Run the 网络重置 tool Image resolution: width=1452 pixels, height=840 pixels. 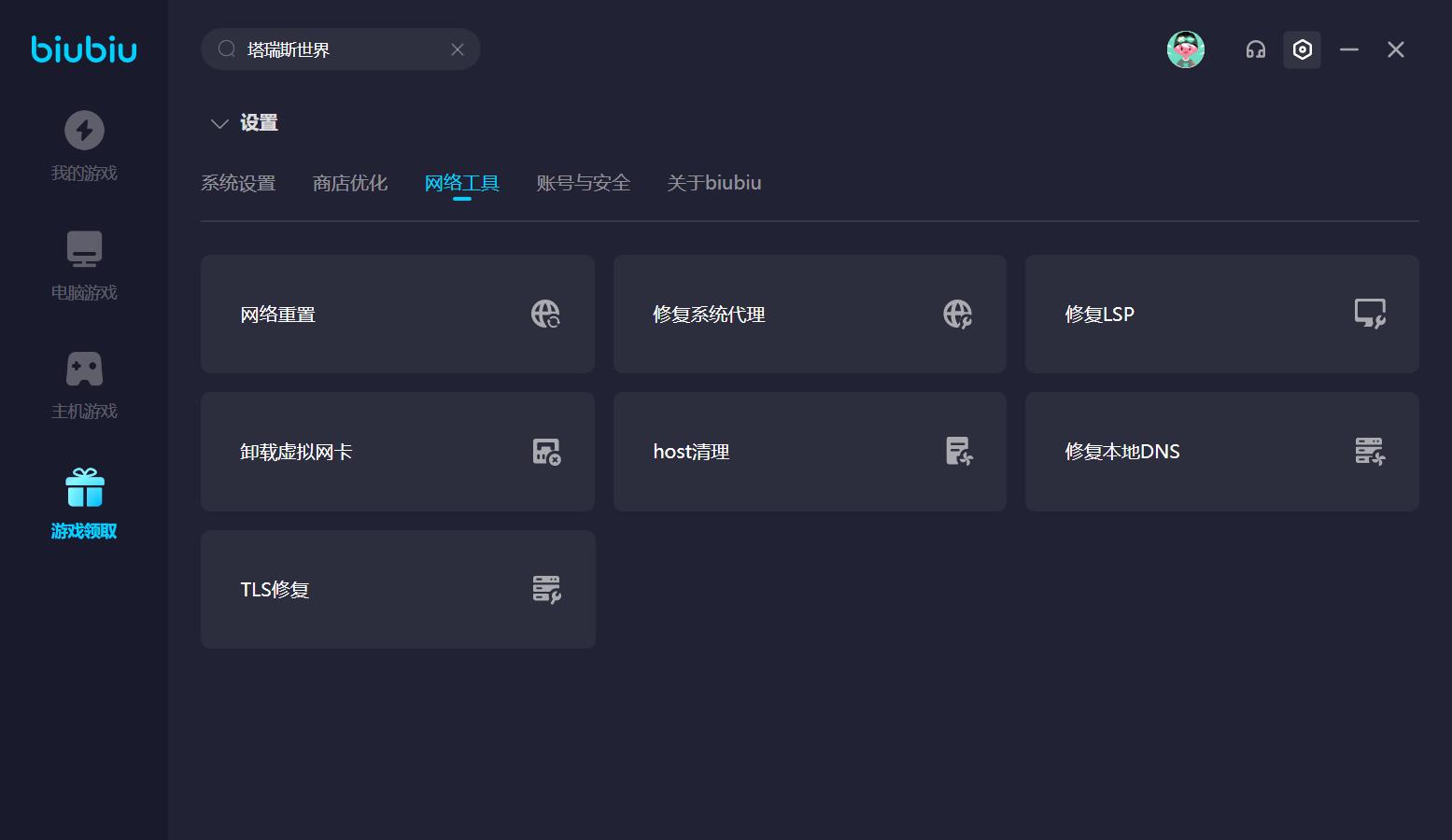click(398, 315)
